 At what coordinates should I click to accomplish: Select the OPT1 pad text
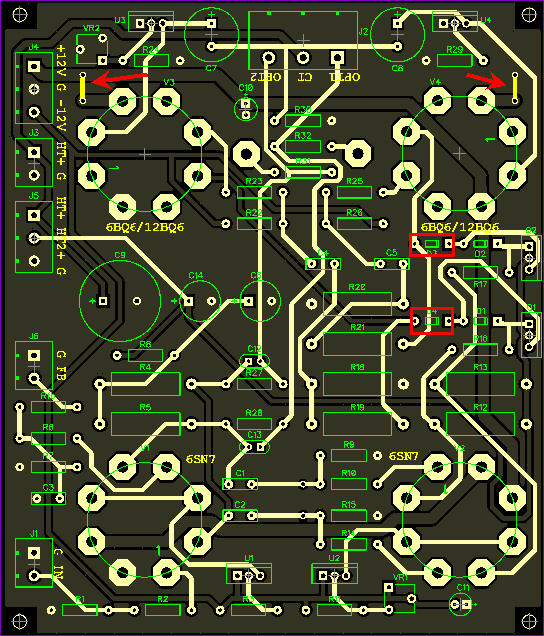[344, 77]
